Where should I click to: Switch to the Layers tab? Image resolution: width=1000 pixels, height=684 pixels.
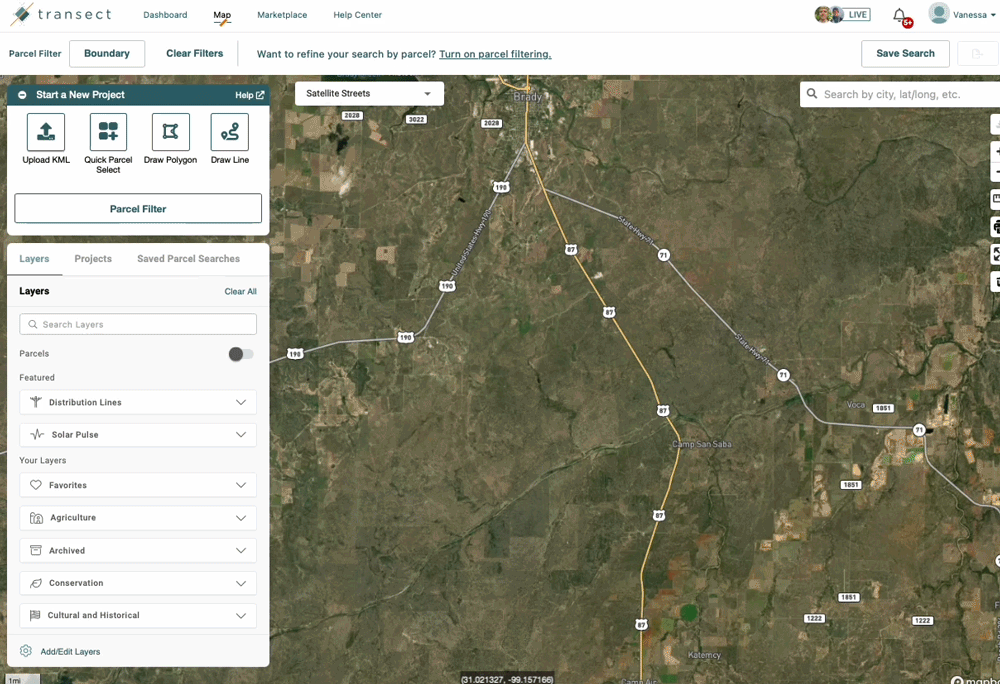tap(34, 258)
